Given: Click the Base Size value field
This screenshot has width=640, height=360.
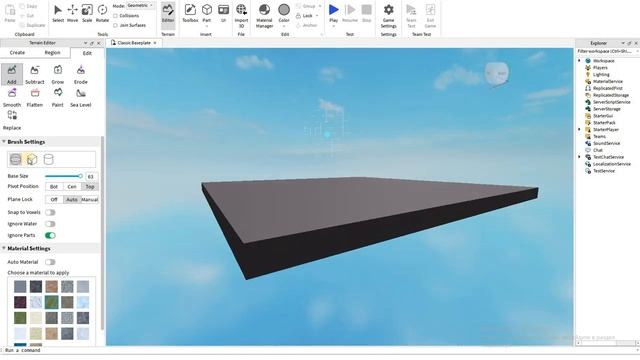Looking at the screenshot, I should 91,176.
